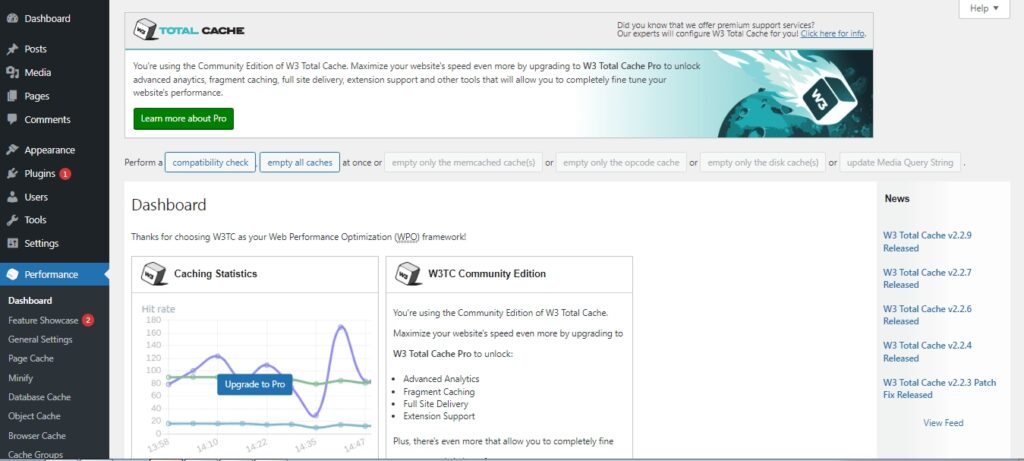The image size is (1024, 461).
Task: Open Minify settings
Action: [x=20, y=378]
